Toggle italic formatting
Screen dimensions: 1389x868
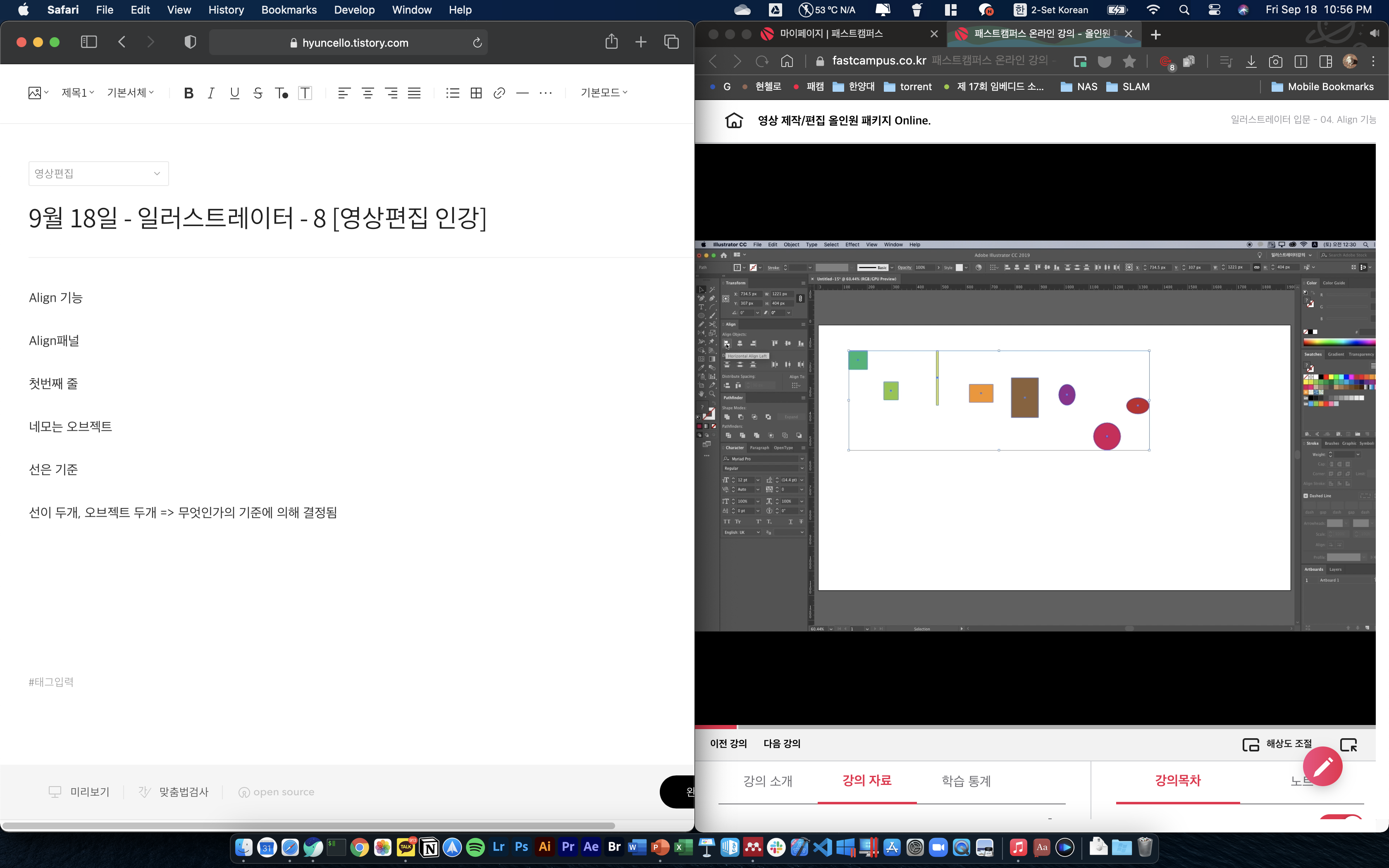(211, 93)
